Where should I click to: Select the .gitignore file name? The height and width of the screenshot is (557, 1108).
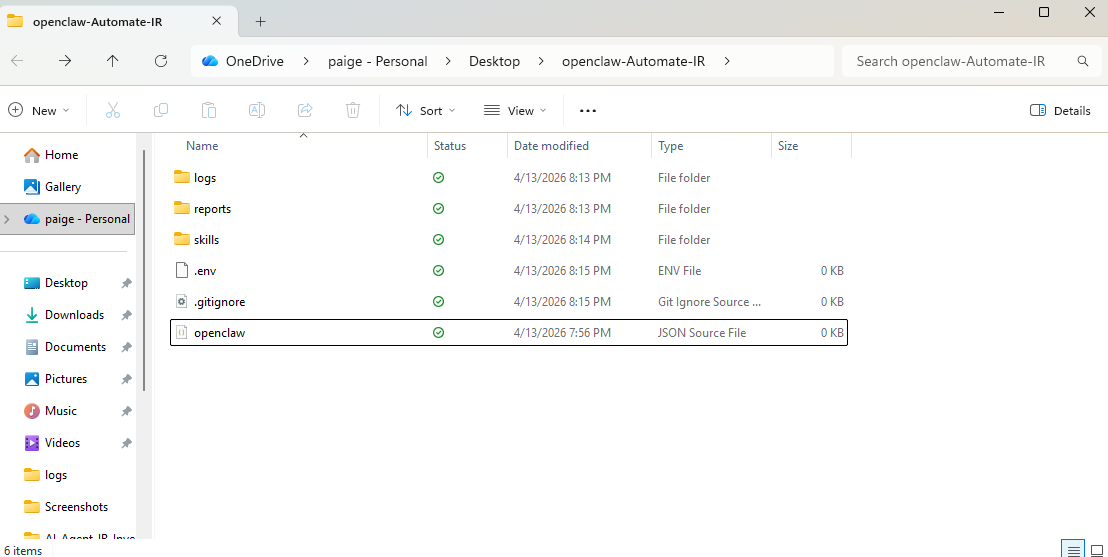[220, 302]
